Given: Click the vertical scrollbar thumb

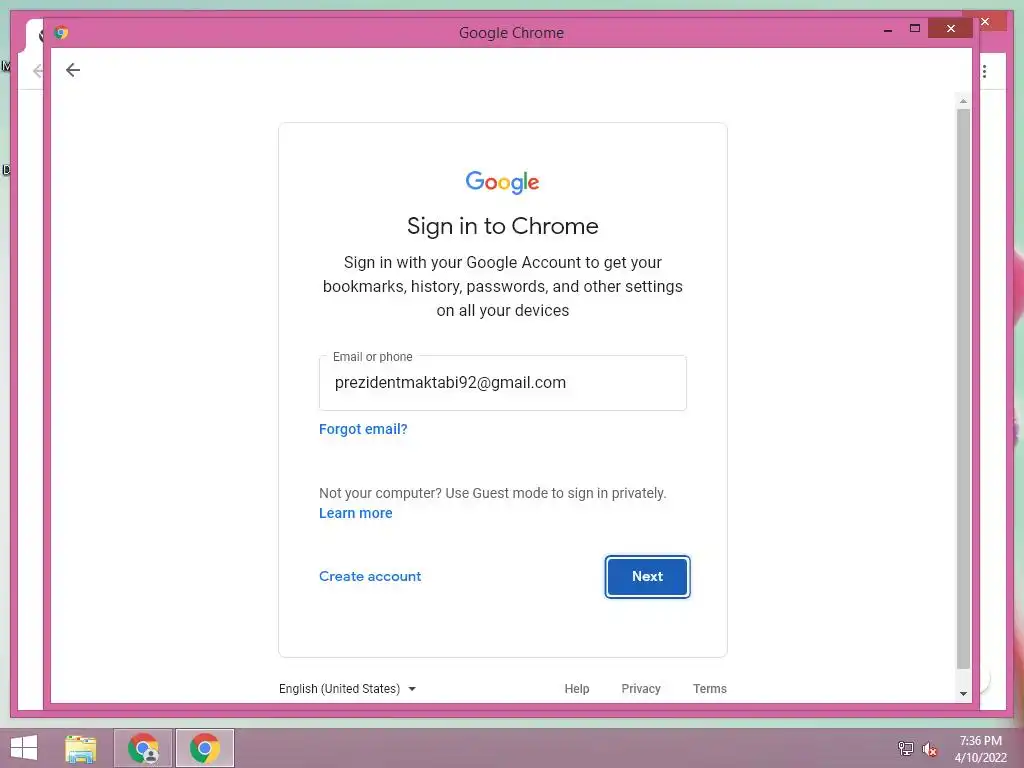Looking at the screenshot, I should (x=963, y=389).
